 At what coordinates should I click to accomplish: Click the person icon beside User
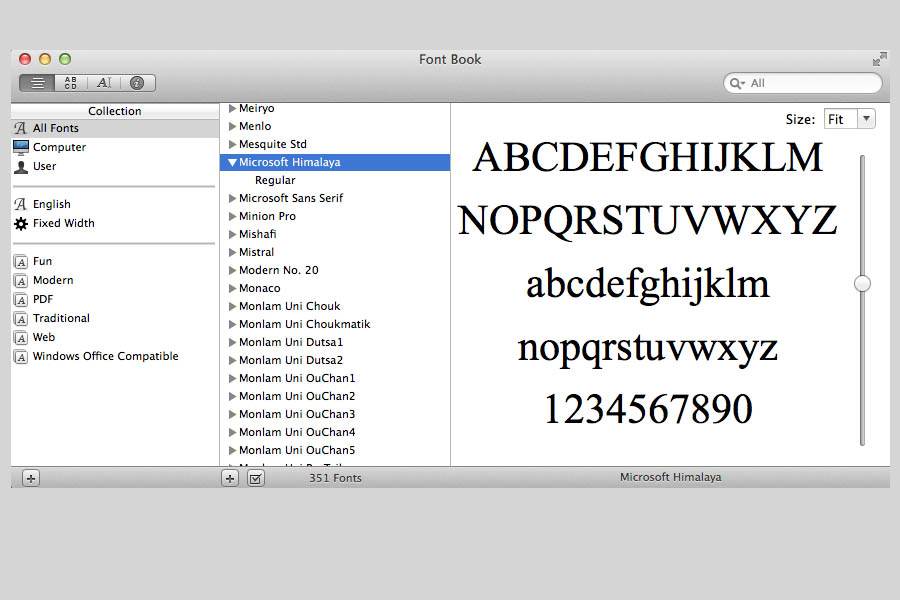(x=21, y=167)
